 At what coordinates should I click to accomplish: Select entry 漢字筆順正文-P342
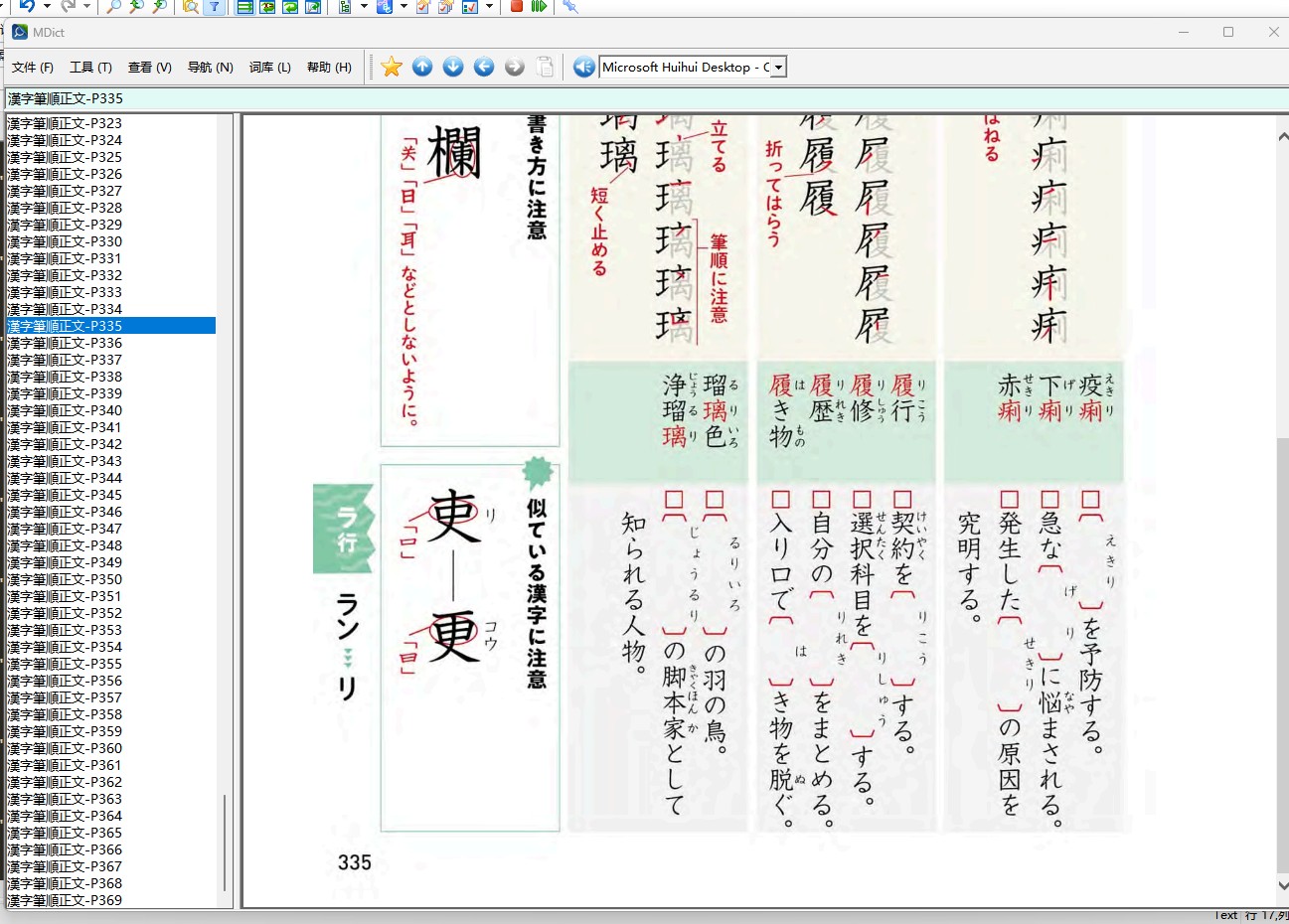[111, 444]
